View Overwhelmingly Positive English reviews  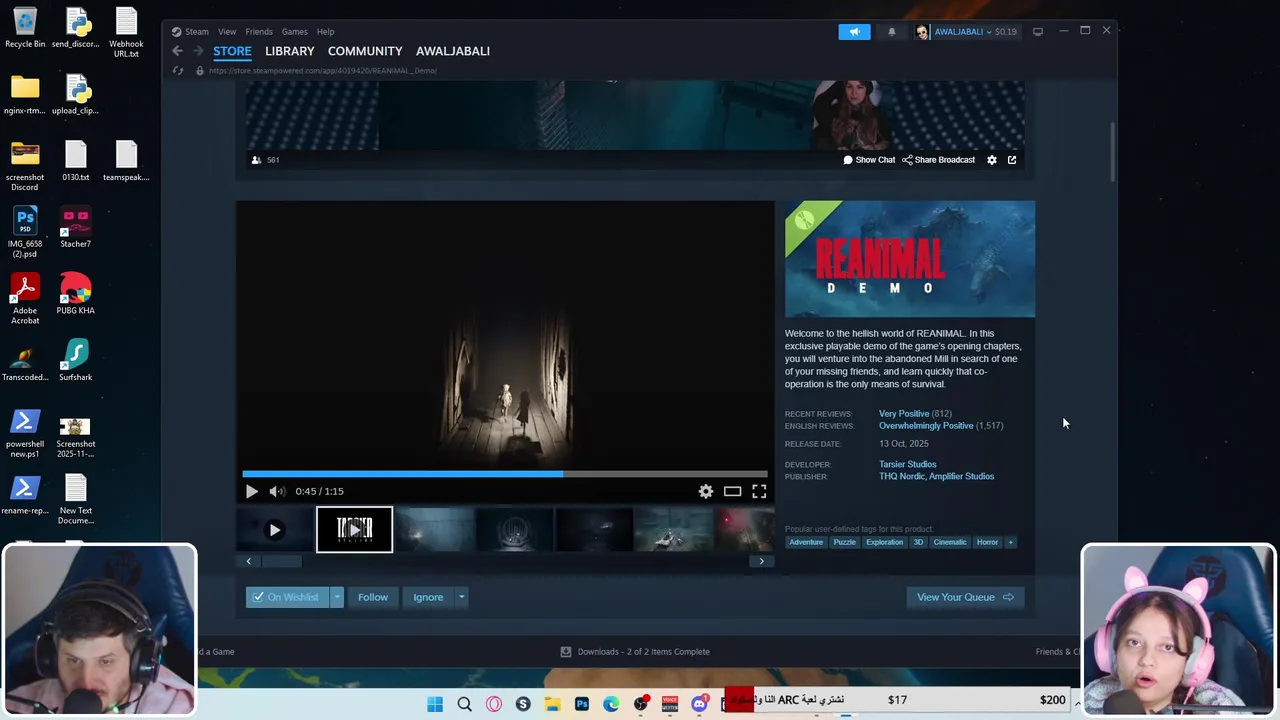[926, 425]
